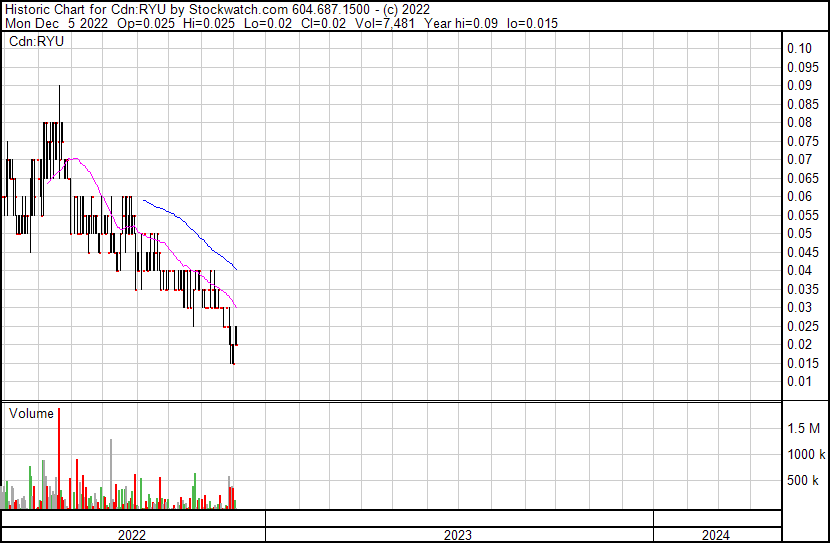830x543 pixels.
Task: Click the price spike peak near 0.09
Action: (59, 90)
